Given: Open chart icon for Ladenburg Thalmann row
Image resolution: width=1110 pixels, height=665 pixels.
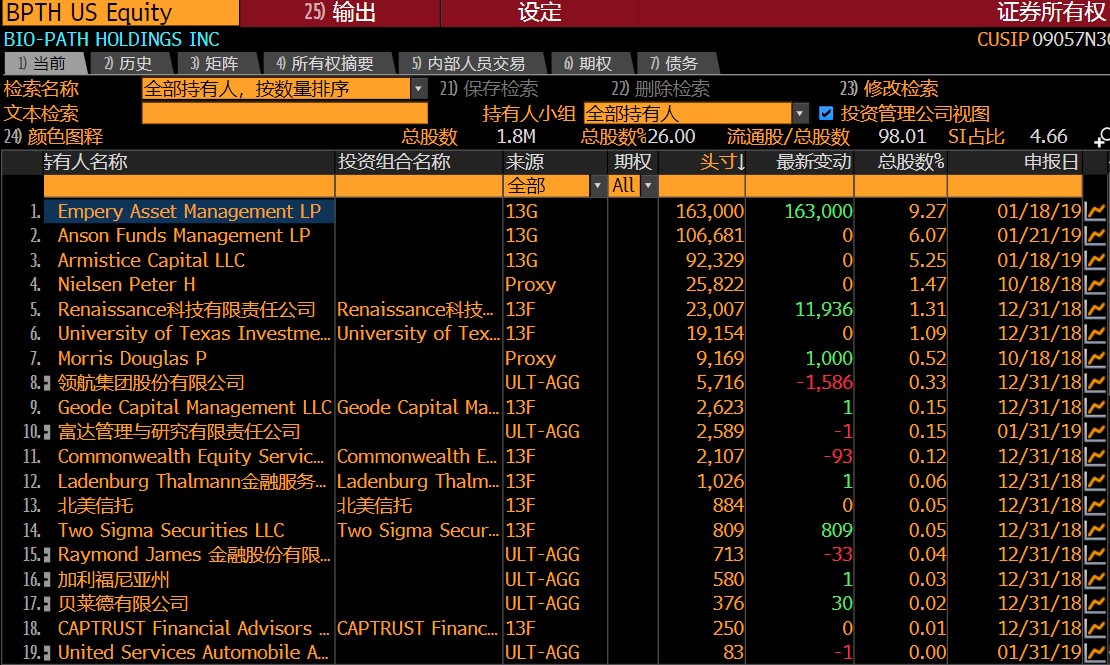Looking at the screenshot, I should (1095, 481).
